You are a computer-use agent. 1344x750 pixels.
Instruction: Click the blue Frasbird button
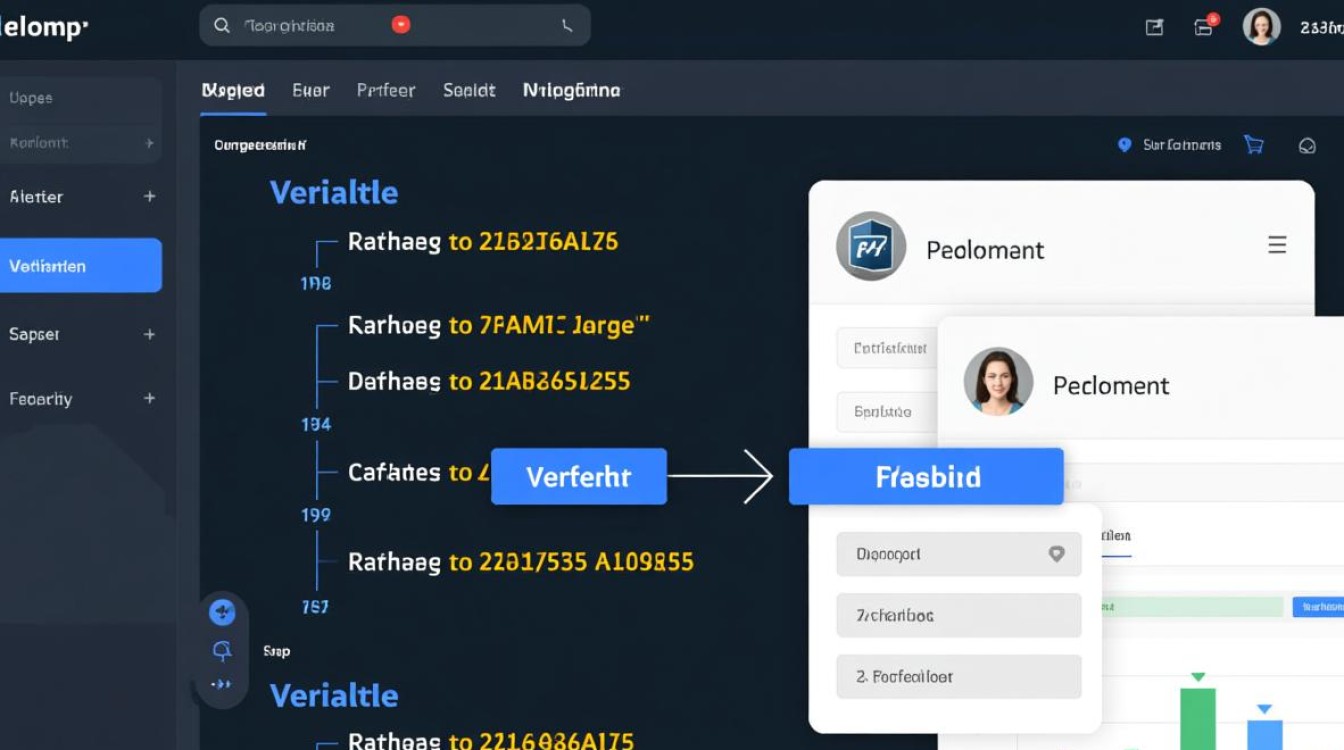926,477
